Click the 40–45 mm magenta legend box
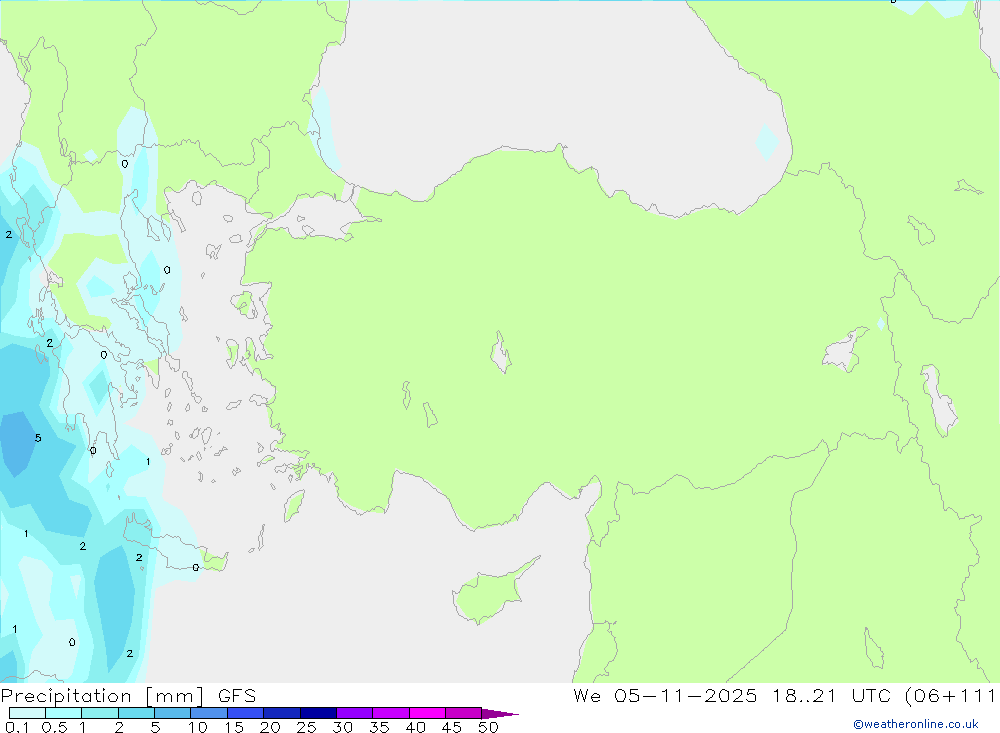This screenshot has width=1000, height=733. [x=427, y=713]
